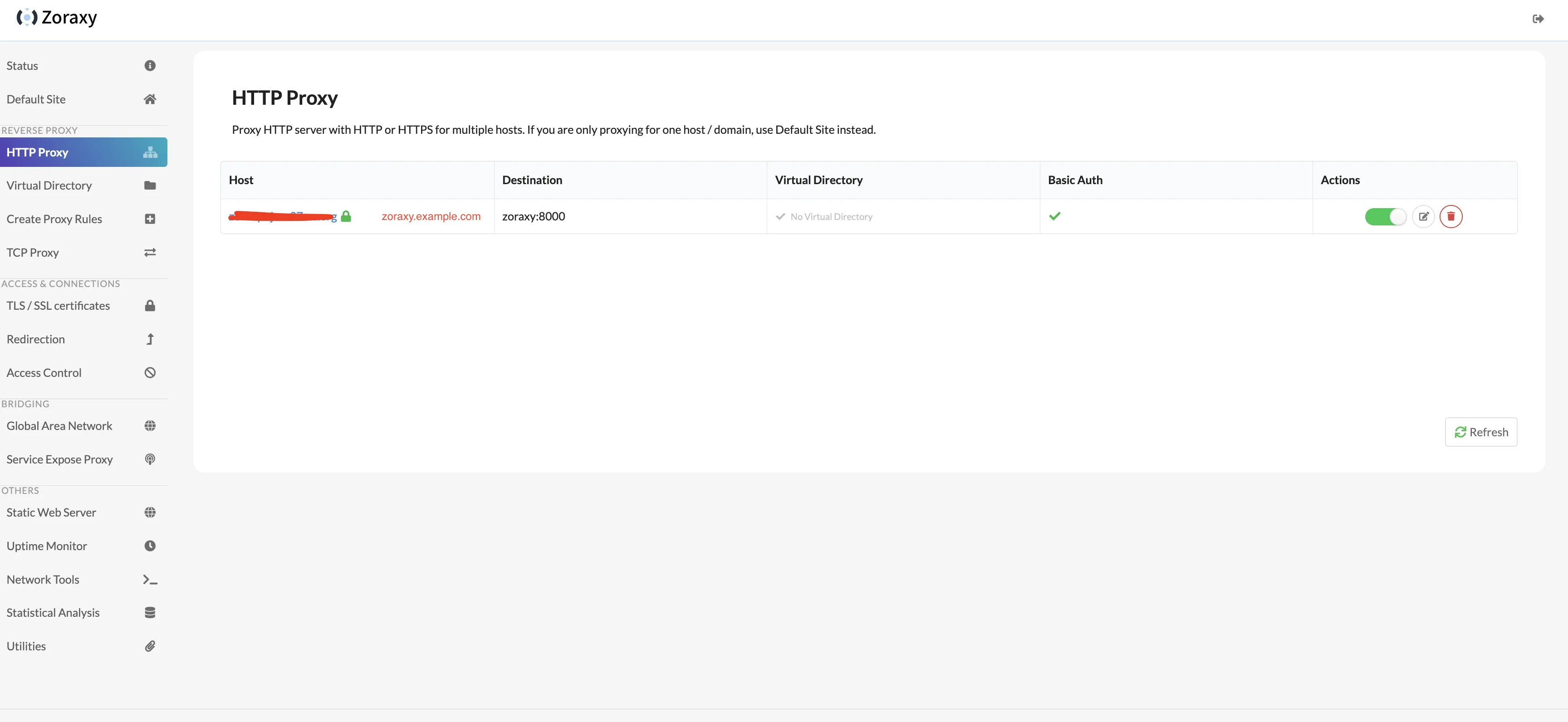Image resolution: width=1568 pixels, height=722 pixels.
Task: Click the Virtual Directory folder icon
Action: [x=150, y=185]
